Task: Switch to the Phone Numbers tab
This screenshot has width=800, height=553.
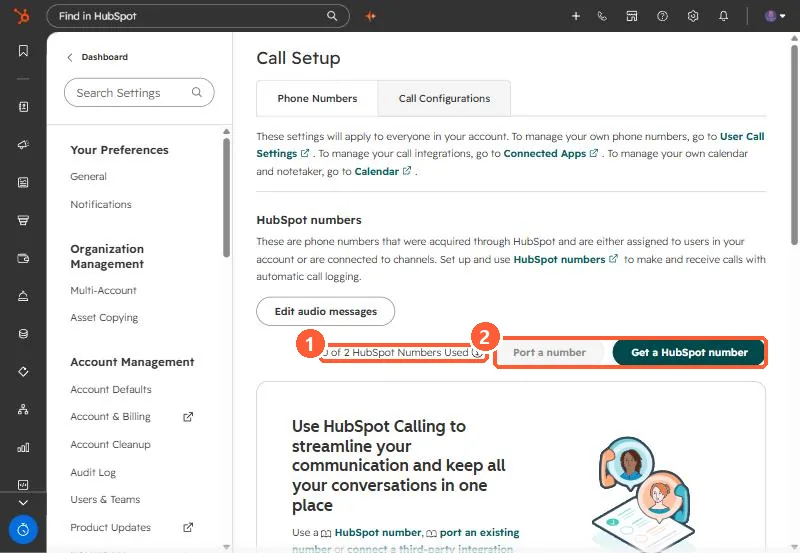Action: 317,98
